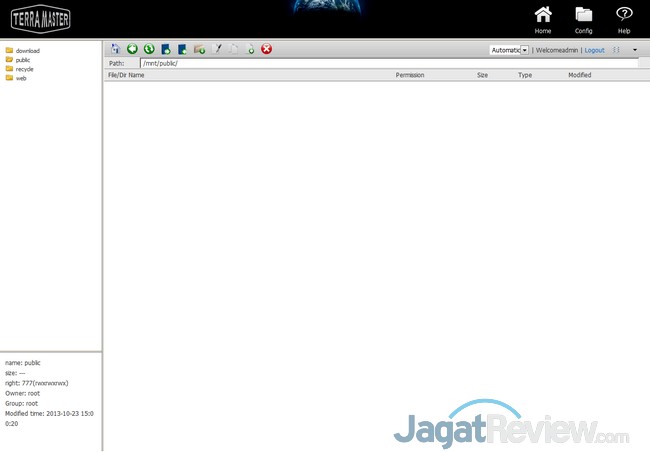The height and width of the screenshot is (452, 650).
Task: Open the Automatic language dropdown
Action: (509, 50)
